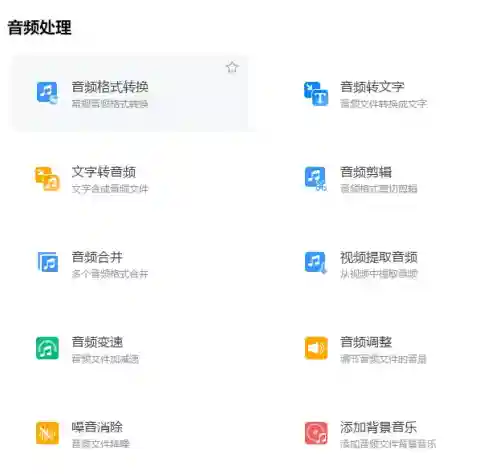This screenshot has height=474, width=500.
Task: Click the 音频剪辑 scissors icon
Action: coord(315,178)
